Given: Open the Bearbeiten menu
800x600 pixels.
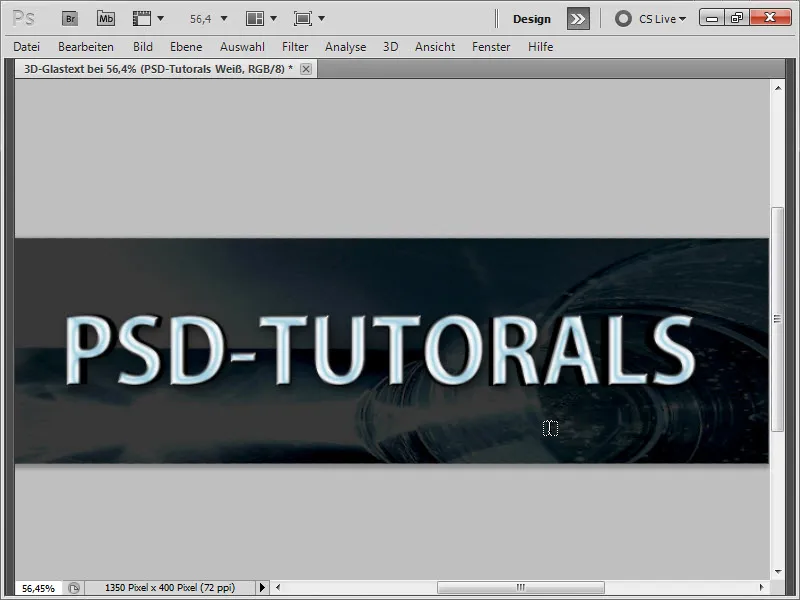Looking at the screenshot, I should [x=86, y=47].
